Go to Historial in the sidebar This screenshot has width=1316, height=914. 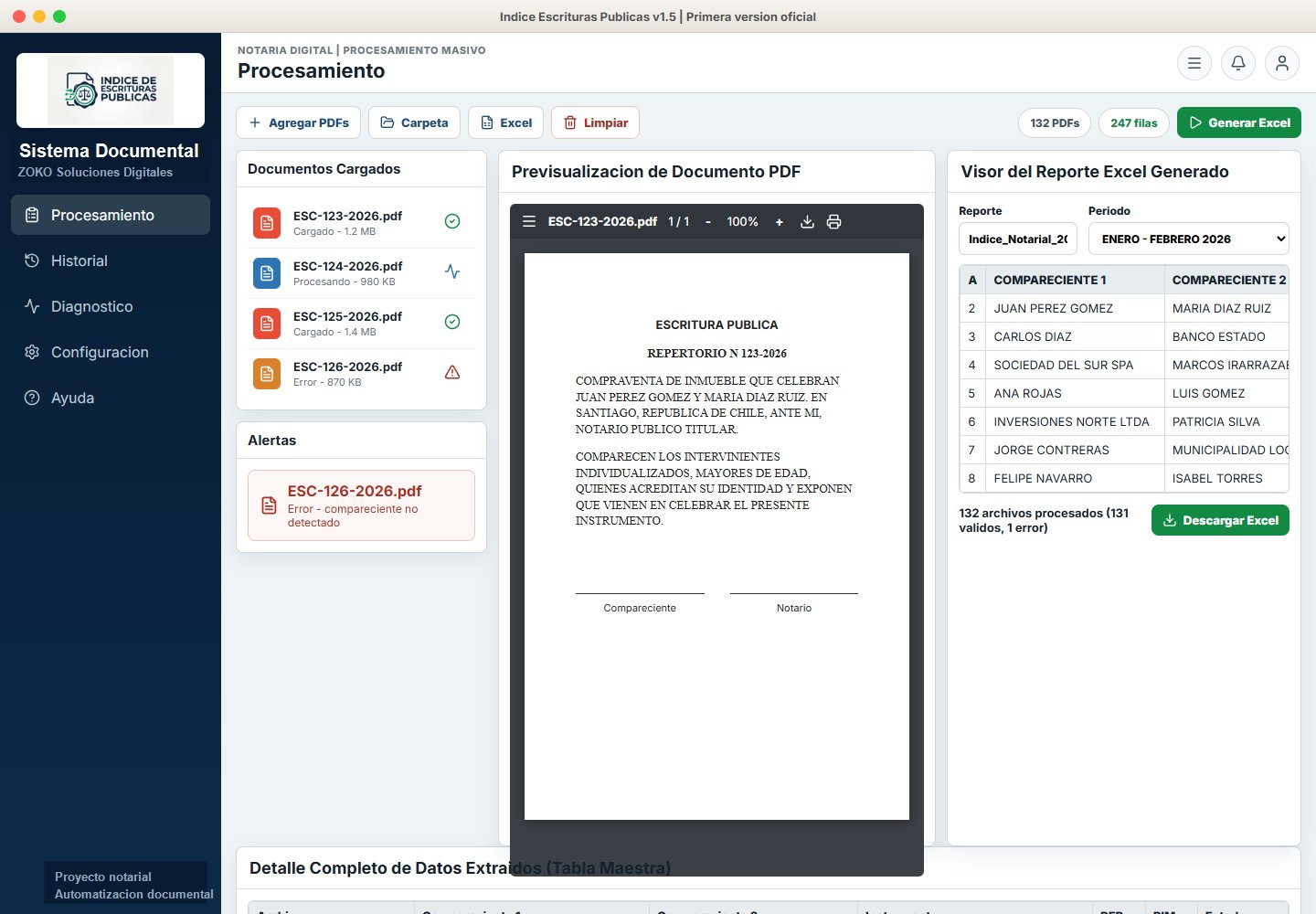111,260
